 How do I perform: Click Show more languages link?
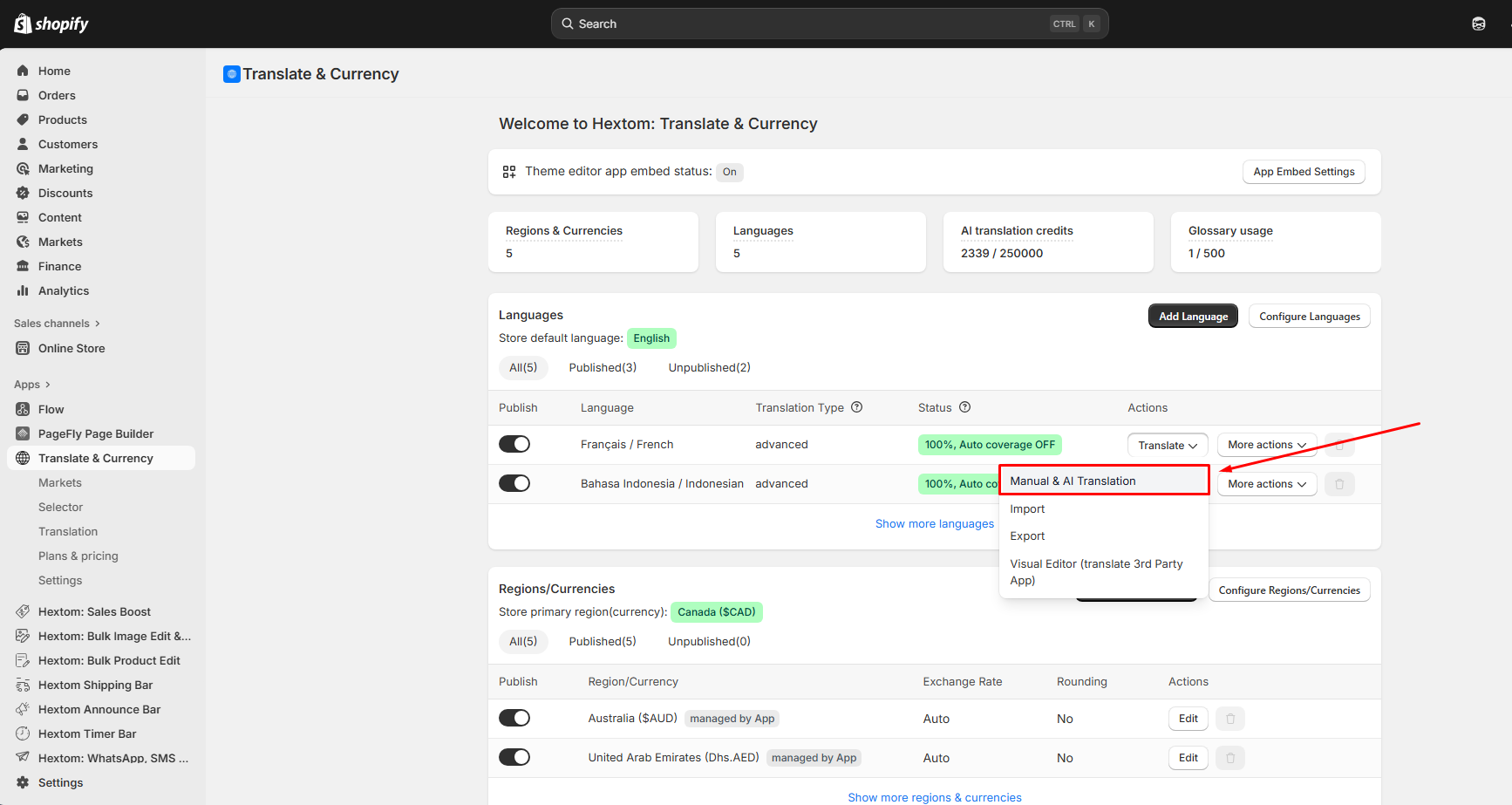(935, 524)
